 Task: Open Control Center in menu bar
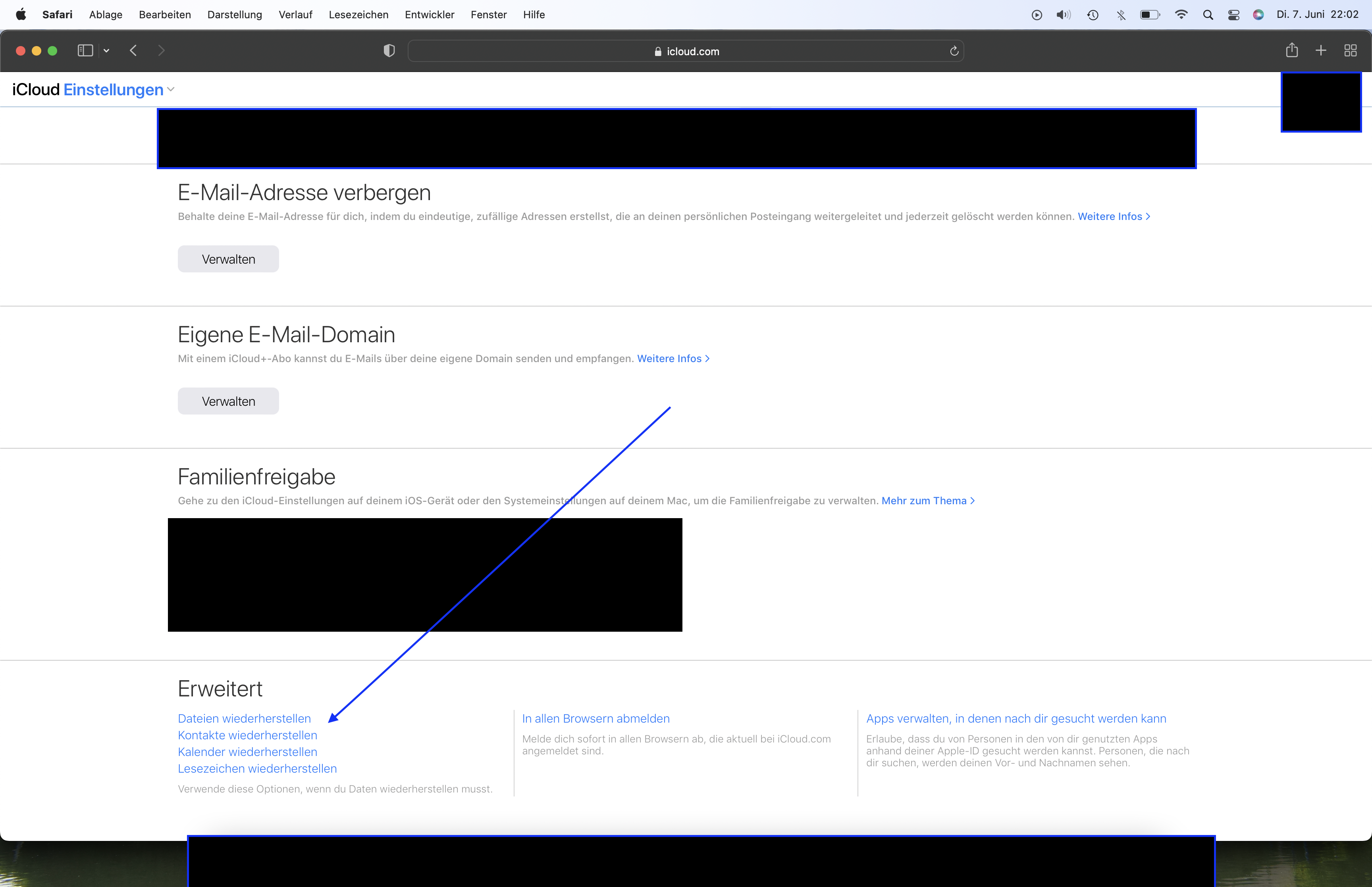(1234, 15)
